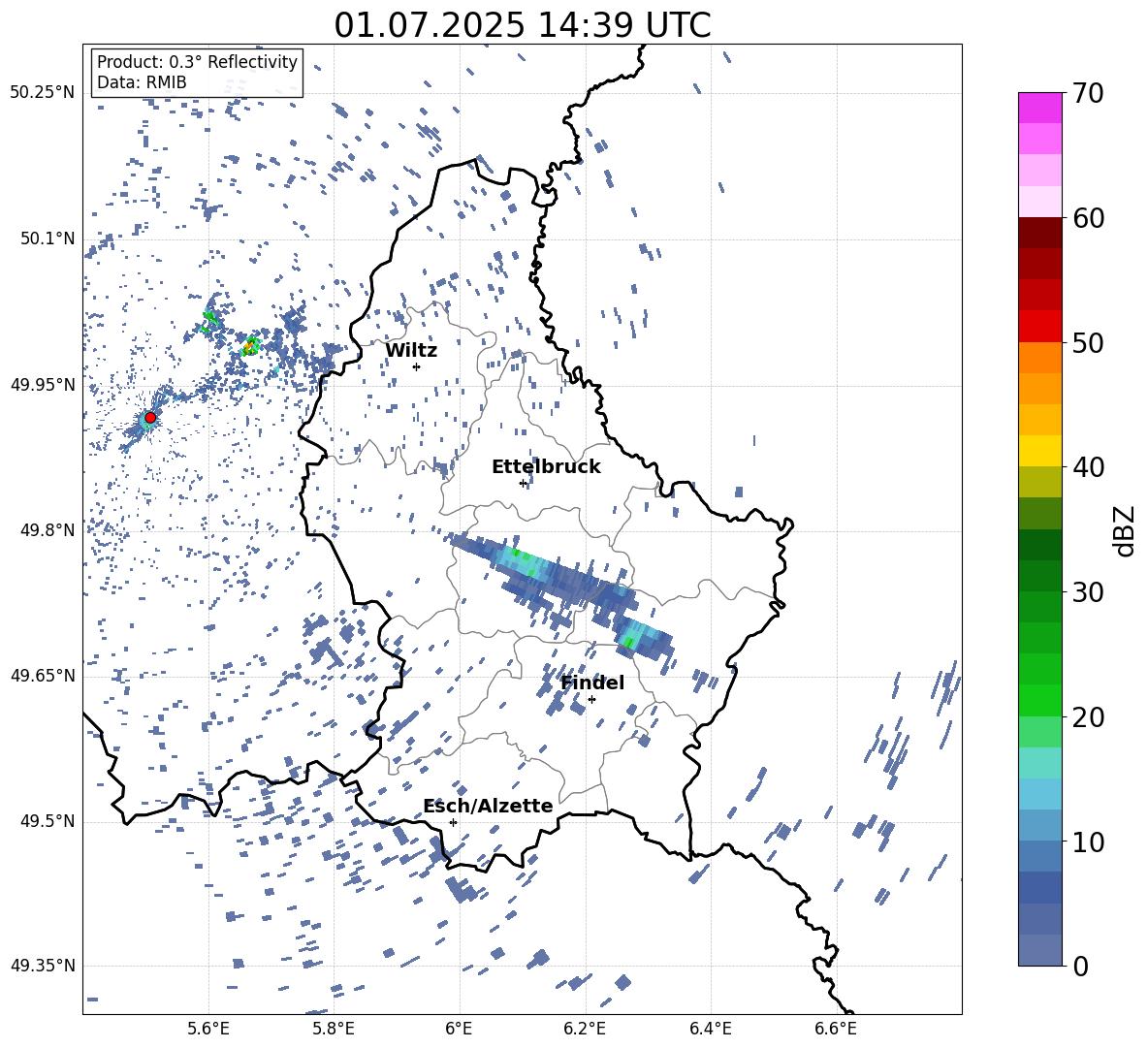Viewport: 1148px width, 1048px height.
Task: Click the 10 colorbar tick label
Action: tap(1088, 842)
